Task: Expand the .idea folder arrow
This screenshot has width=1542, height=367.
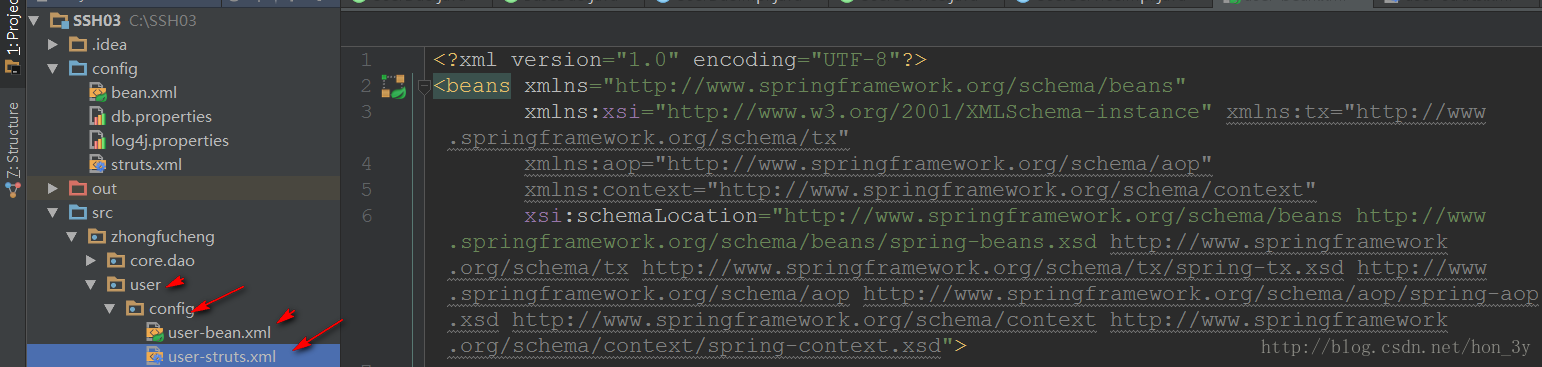Action: (54, 45)
